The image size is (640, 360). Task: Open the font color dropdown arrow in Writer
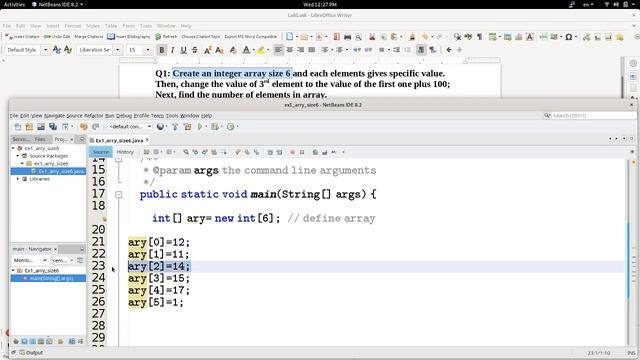253,50
